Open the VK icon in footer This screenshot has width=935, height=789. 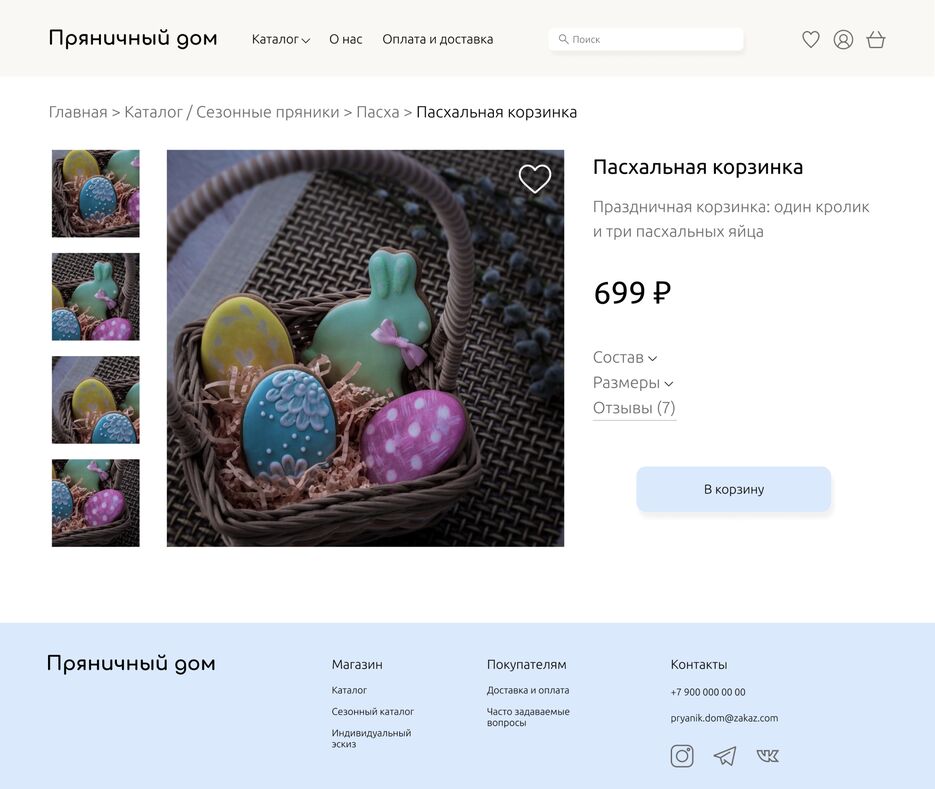pos(767,756)
